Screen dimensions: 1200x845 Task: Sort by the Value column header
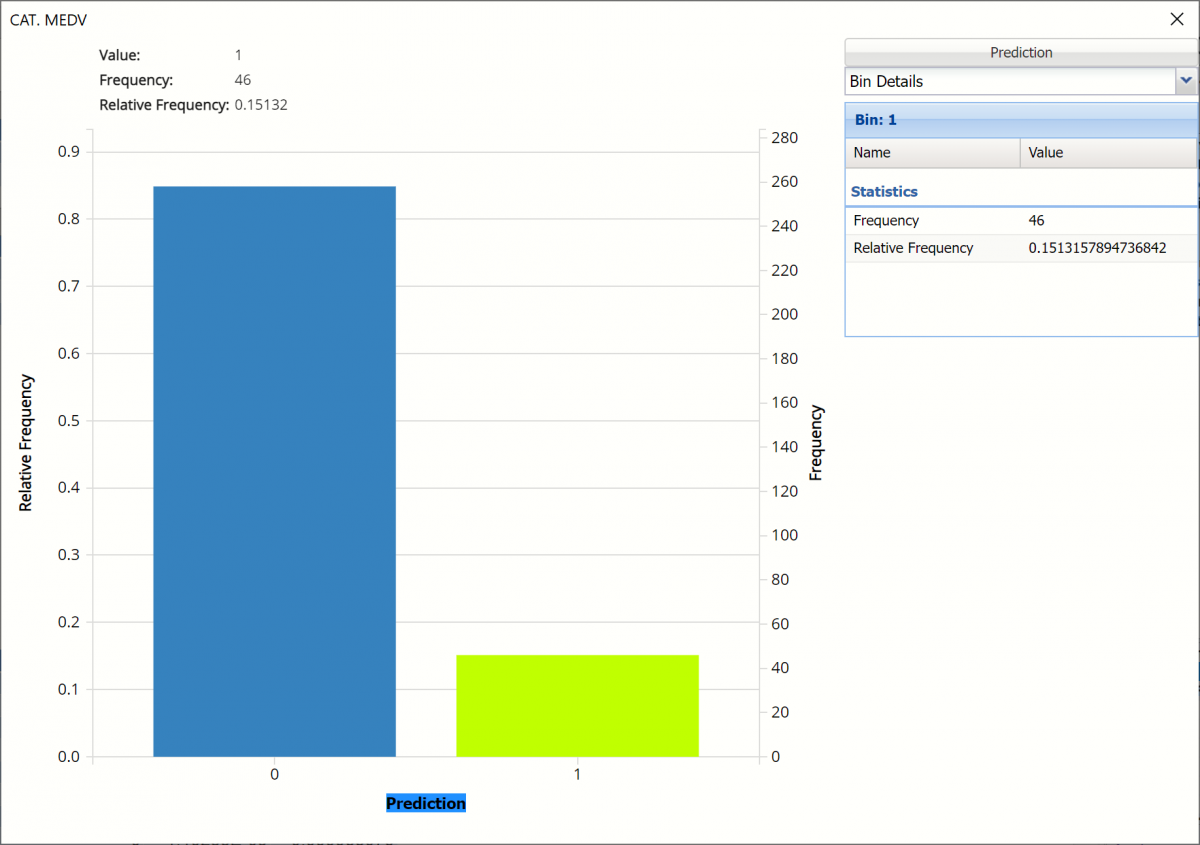coord(1107,153)
